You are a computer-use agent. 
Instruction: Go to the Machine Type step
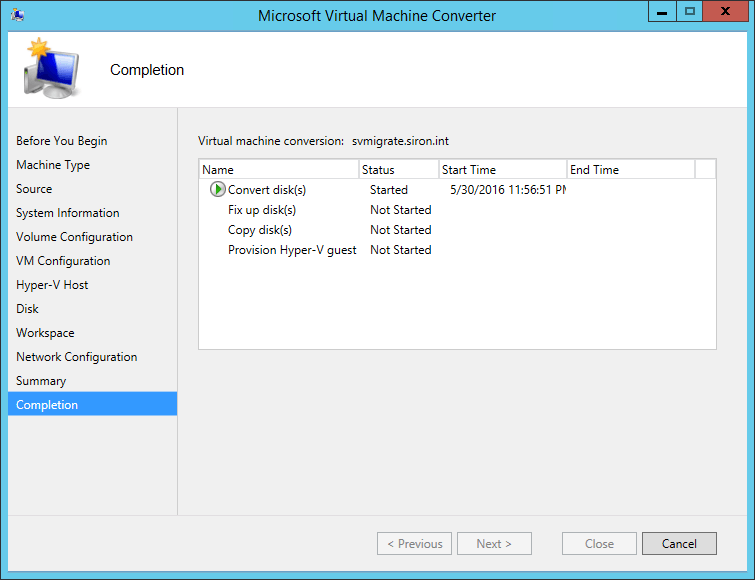53,165
